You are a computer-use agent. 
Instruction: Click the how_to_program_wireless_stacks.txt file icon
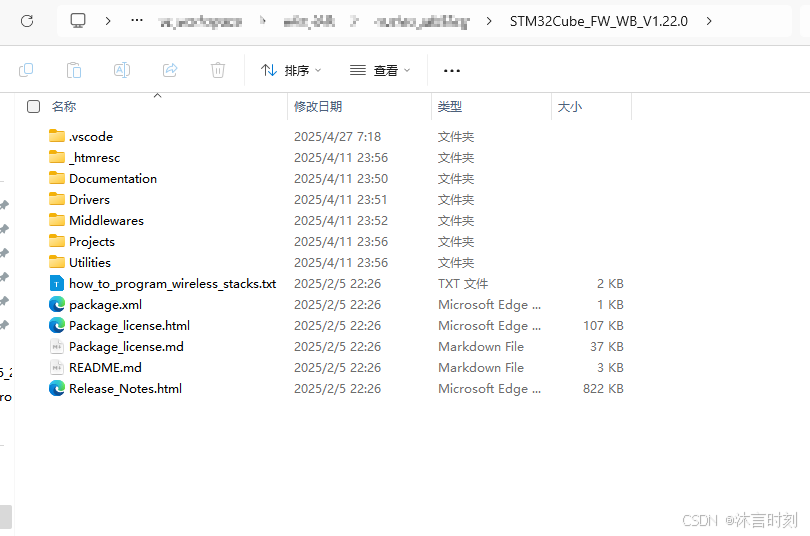tap(57, 283)
